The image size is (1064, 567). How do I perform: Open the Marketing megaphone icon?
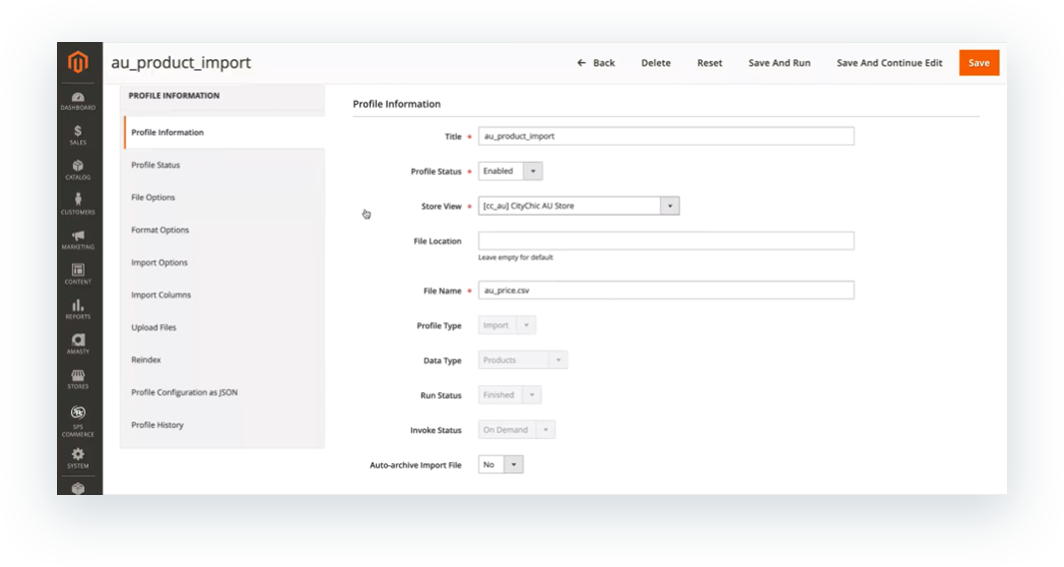pyautogui.click(x=78, y=239)
